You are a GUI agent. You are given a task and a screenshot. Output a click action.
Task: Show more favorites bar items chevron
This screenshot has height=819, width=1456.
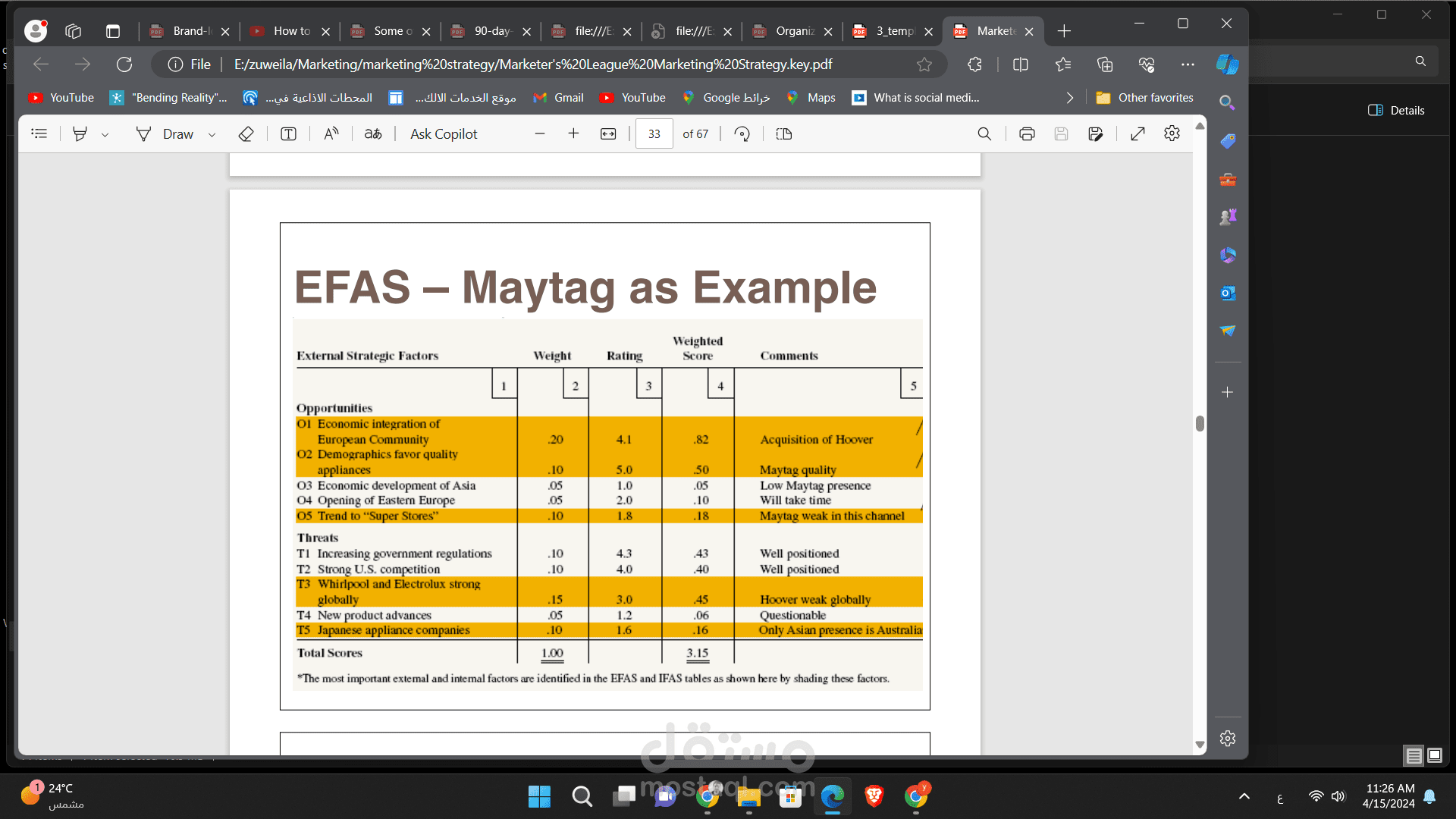point(1069,97)
